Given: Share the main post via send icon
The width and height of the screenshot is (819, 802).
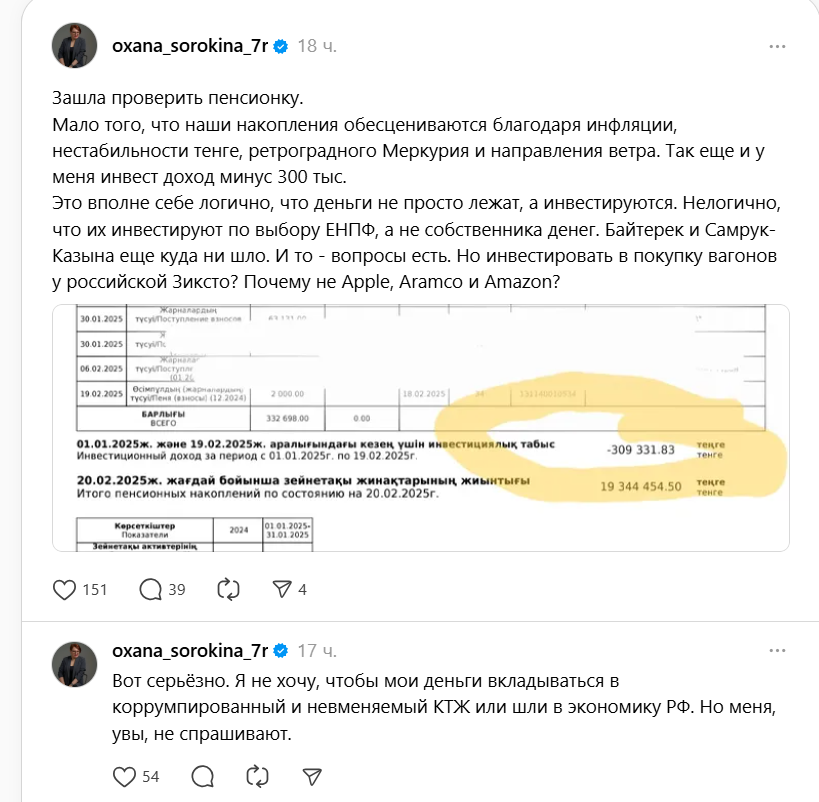Looking at the screenshot, I should tap(282, 590).
